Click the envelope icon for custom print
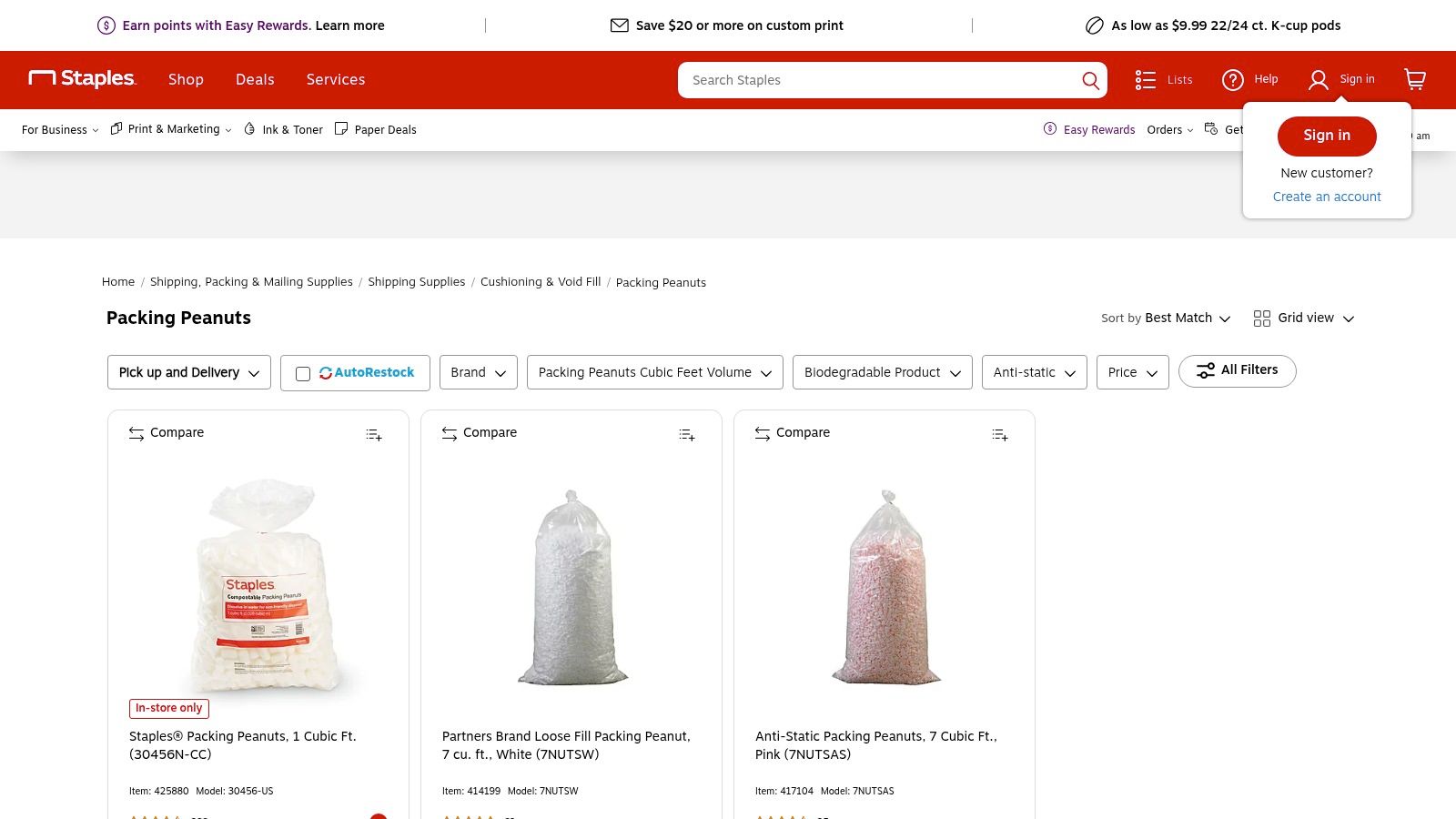1456x819 pixels. point(619,25)
